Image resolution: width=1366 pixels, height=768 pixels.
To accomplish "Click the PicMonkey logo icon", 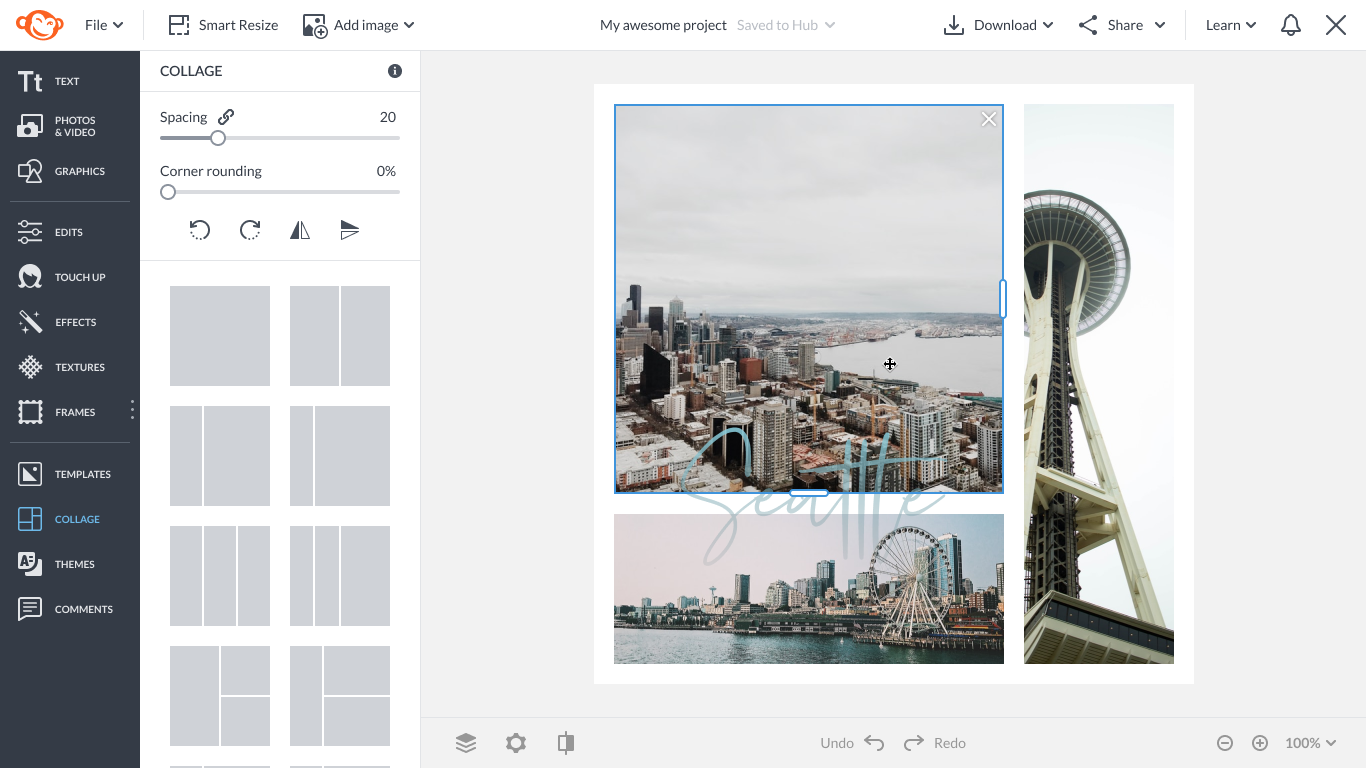I will (x=40, y=25).
